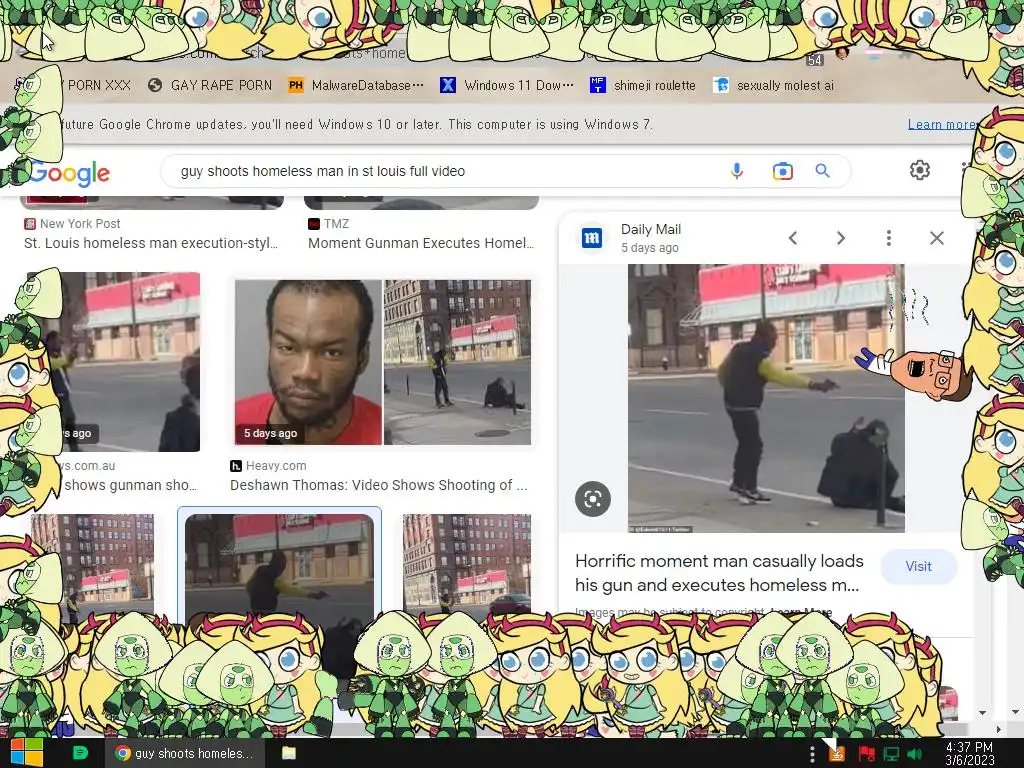Click the blue magnifier search icon
This screenshot has width=1024, height=768.
coord(822,171)
